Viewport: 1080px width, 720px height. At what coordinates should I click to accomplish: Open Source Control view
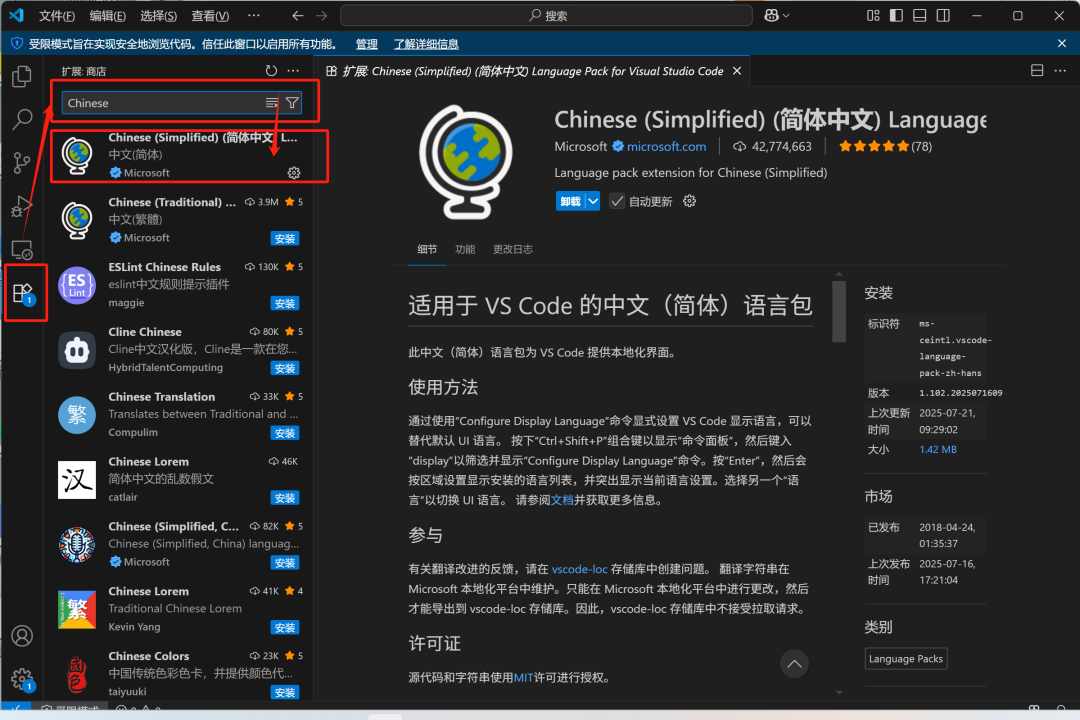22,163
